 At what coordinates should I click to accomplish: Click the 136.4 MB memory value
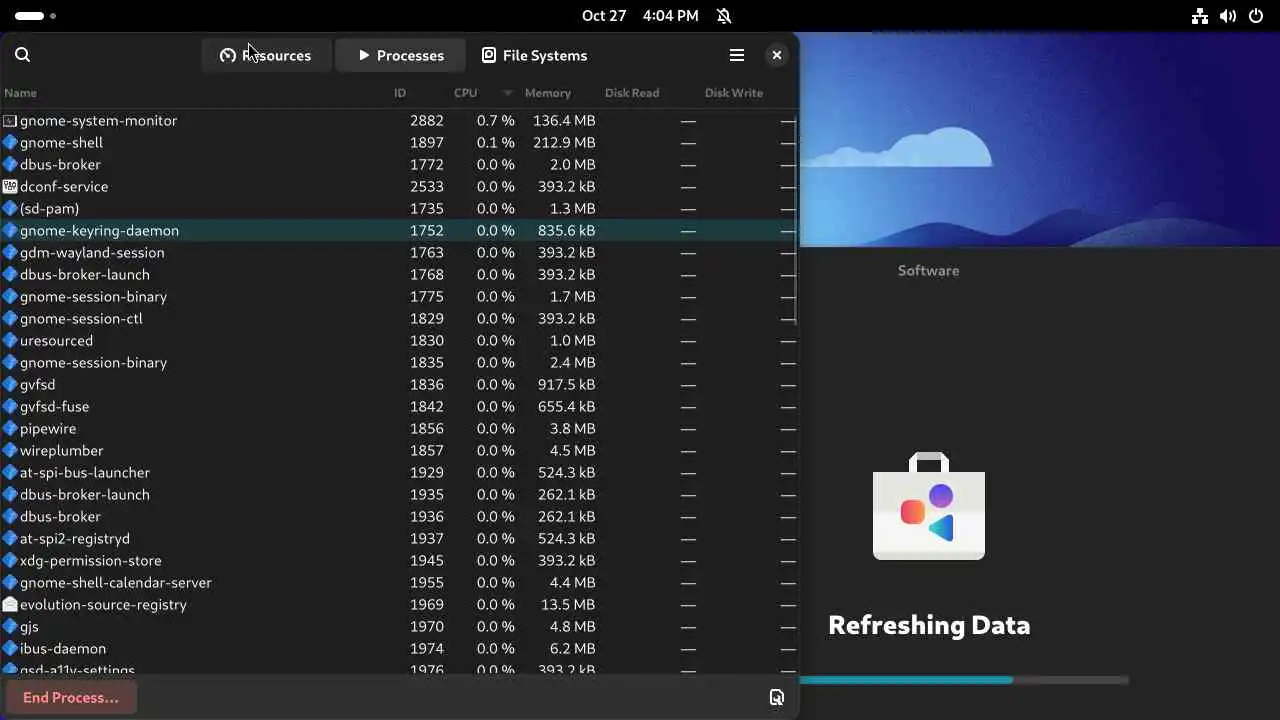point(564,120)
